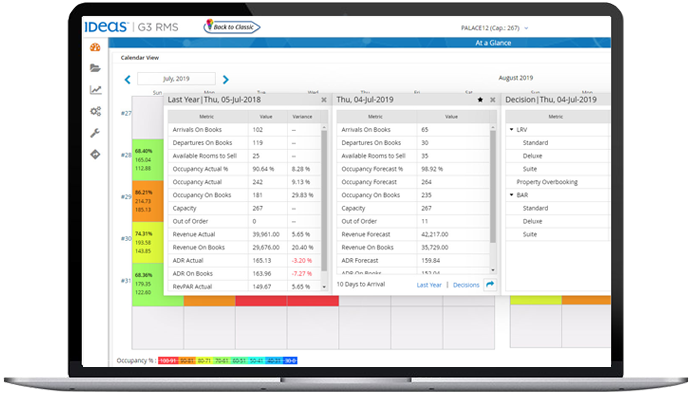The image size is (692, 394).
Task: Click the 74.31% yellow calendar cell
Action: 148,242
